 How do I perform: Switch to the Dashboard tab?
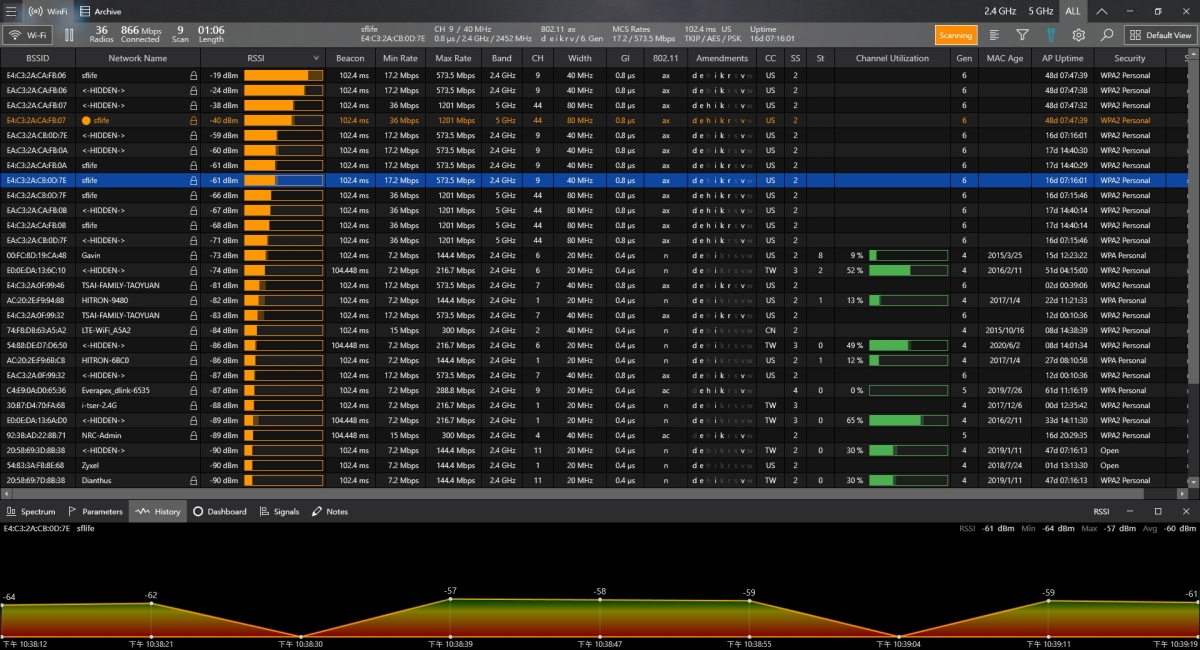point(220,511)
